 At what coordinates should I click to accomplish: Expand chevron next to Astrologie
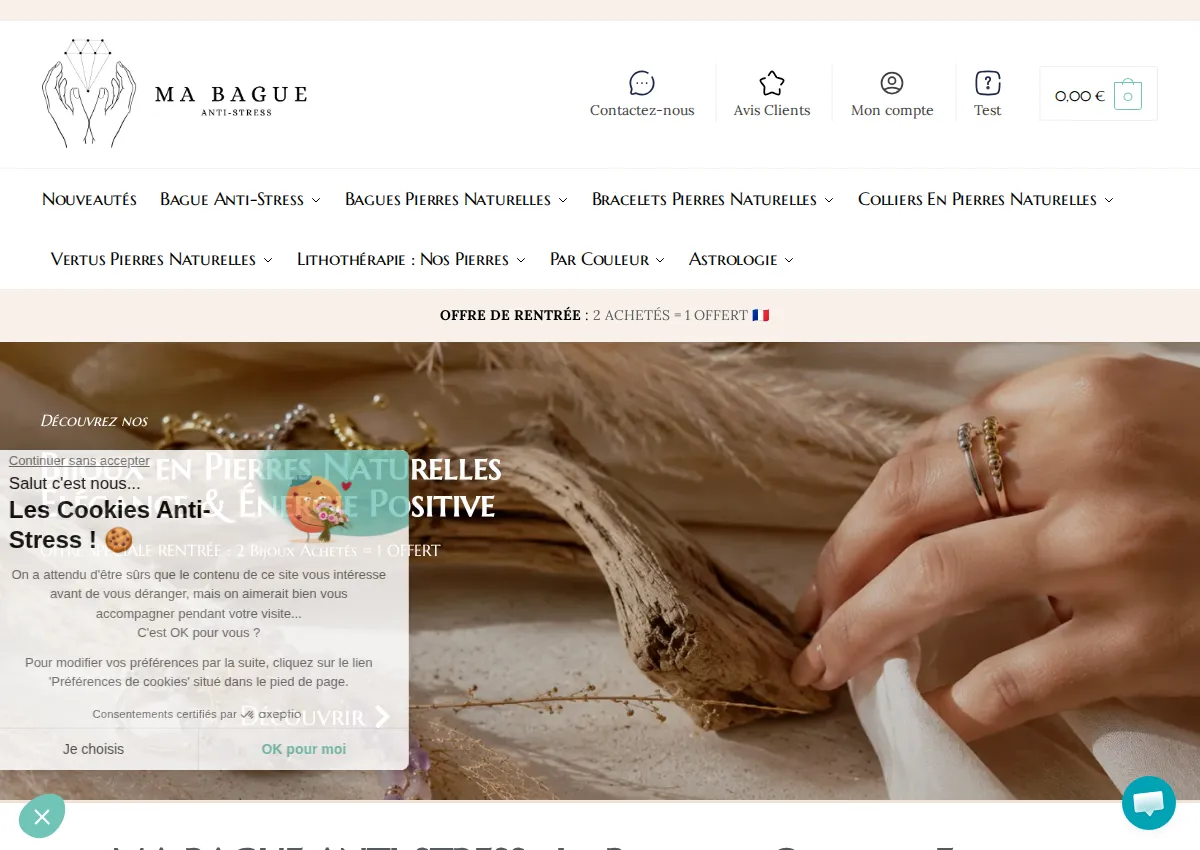788,260
